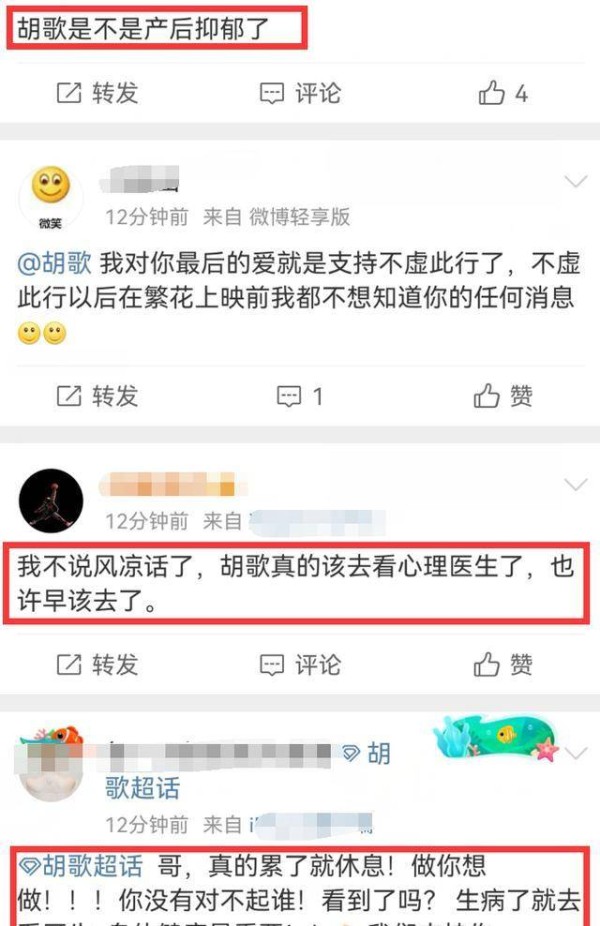Open the 微博轻享版 source link
Screen dimensions: 600x926
point(299,217)
